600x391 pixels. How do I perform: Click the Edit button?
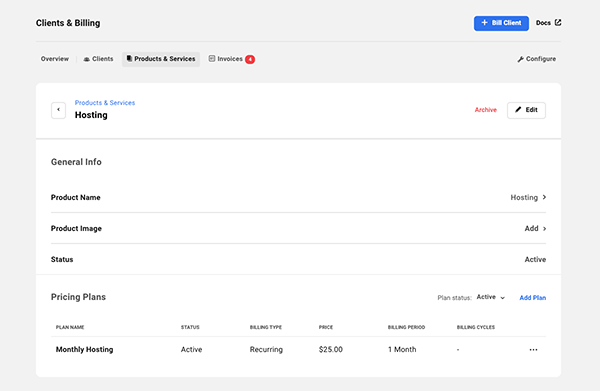[x=526, y=110]
